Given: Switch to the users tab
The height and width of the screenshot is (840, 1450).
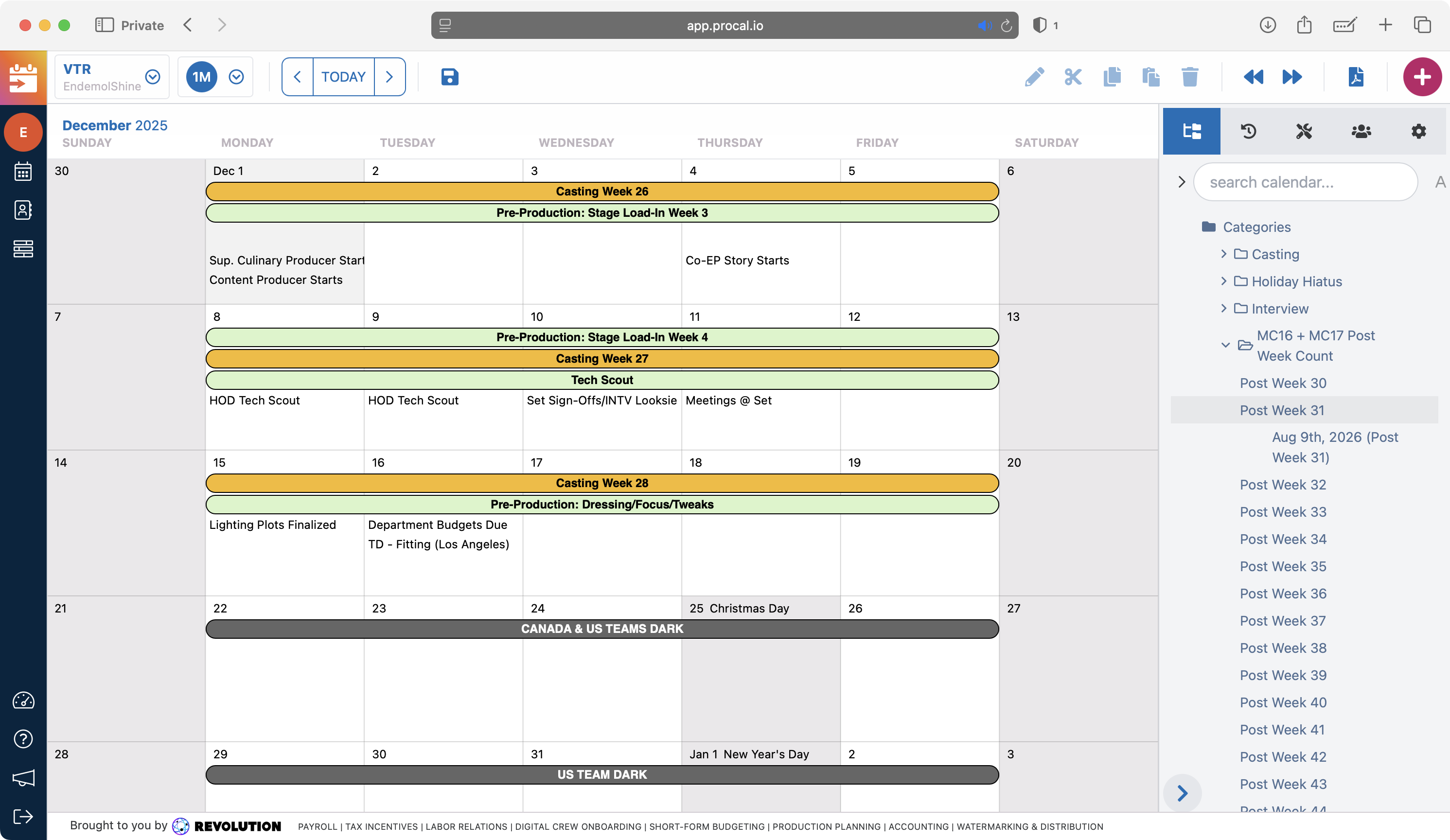Looking at the screenshot, I should click(x=1362, y=131).
